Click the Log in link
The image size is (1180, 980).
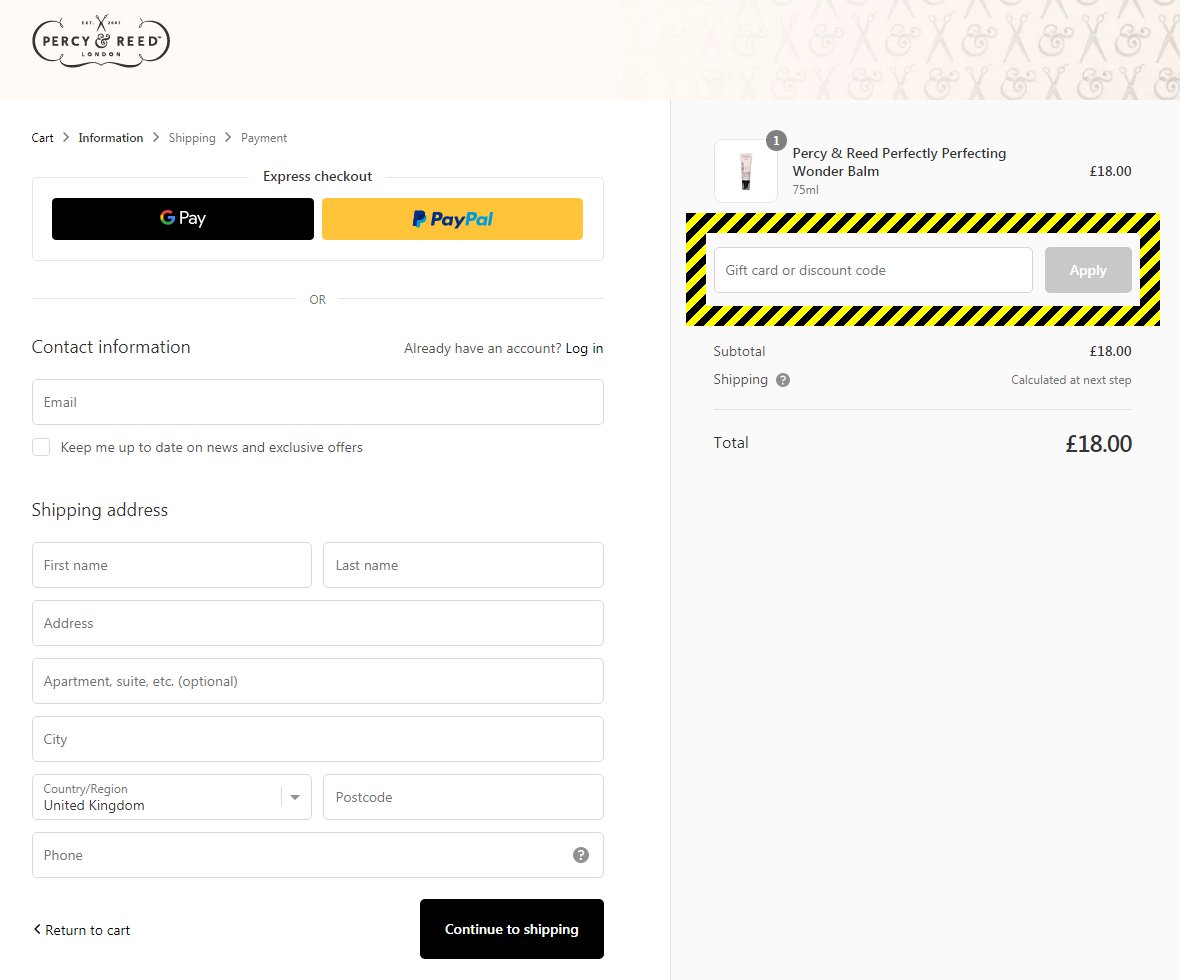click(x=584, y=348)
